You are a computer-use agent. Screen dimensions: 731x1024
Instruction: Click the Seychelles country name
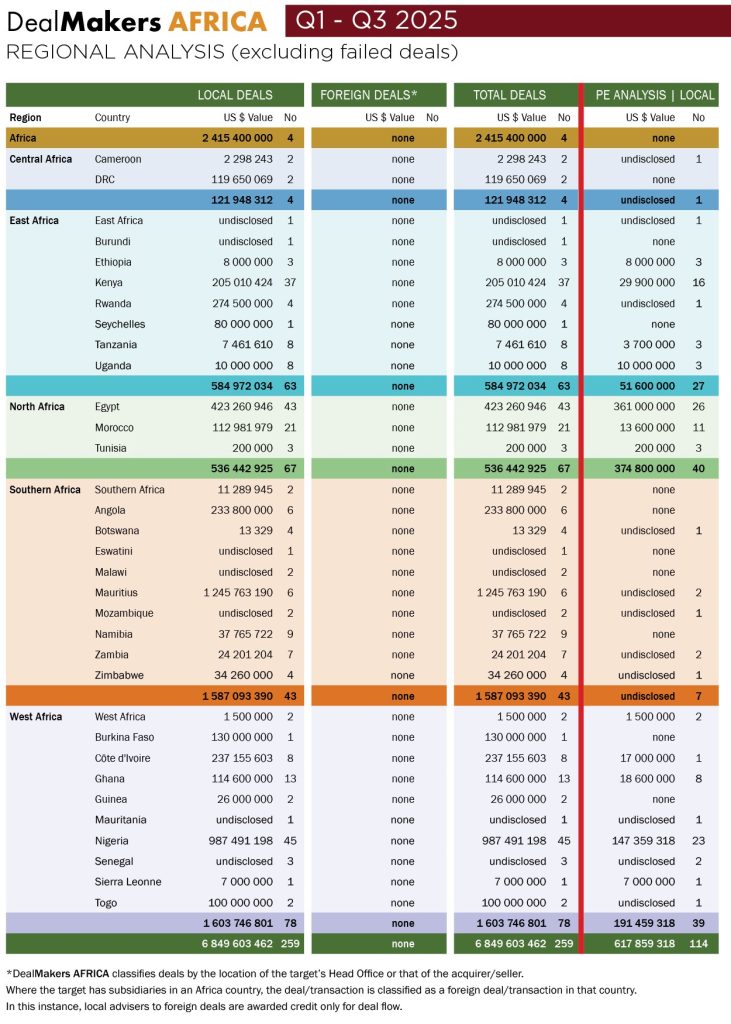coord(120,324)
